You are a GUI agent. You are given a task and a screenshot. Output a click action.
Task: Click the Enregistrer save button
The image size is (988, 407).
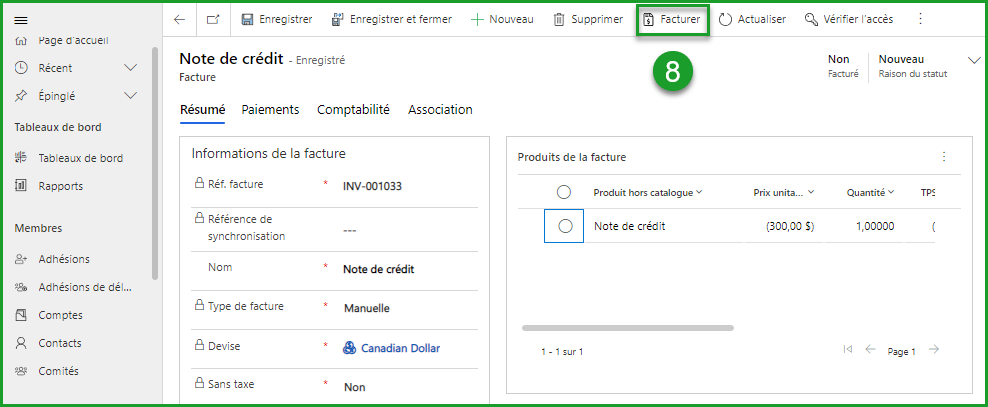pyautogui.click(x=277, y=20)
